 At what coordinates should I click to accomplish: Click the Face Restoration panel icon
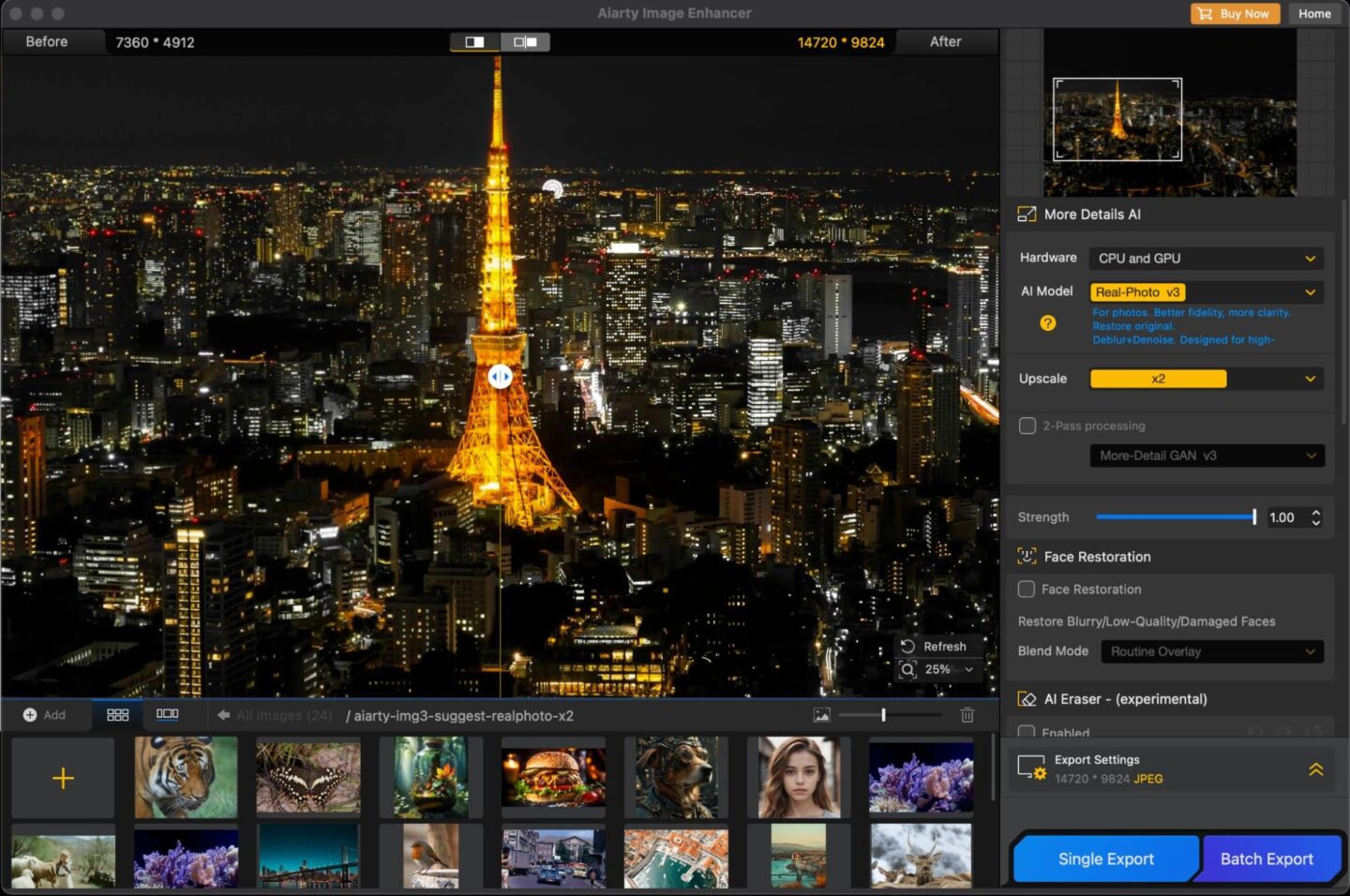pos(1027,556)
